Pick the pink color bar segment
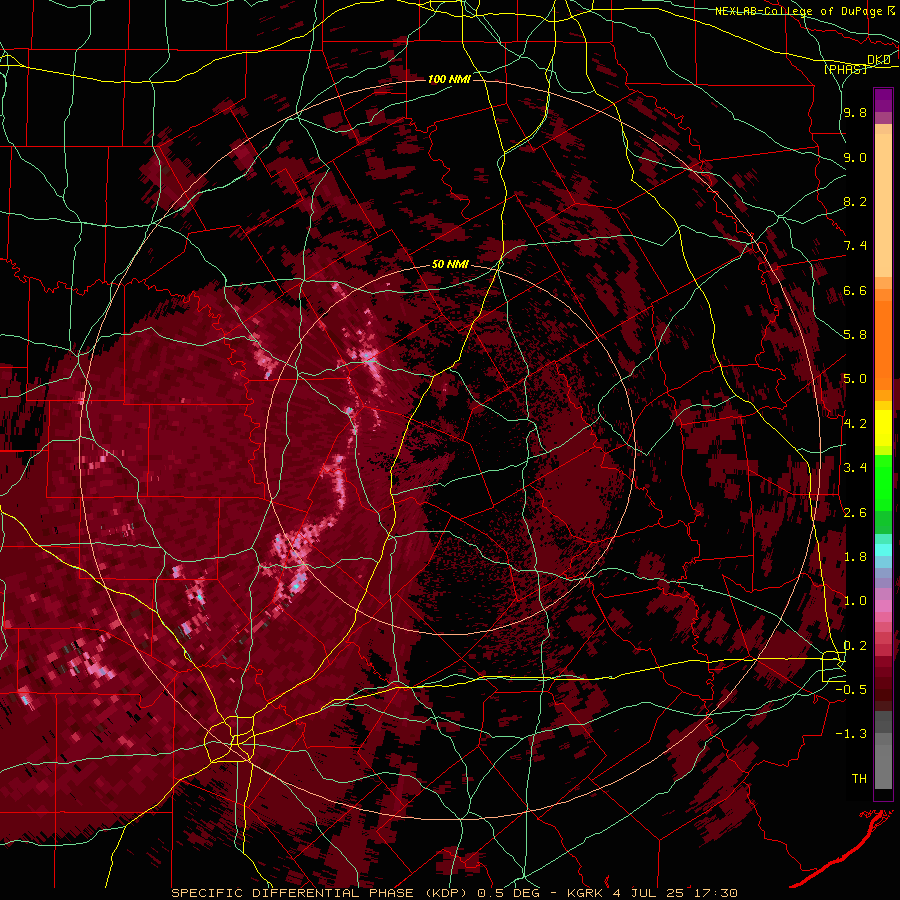 coord(883,606)
